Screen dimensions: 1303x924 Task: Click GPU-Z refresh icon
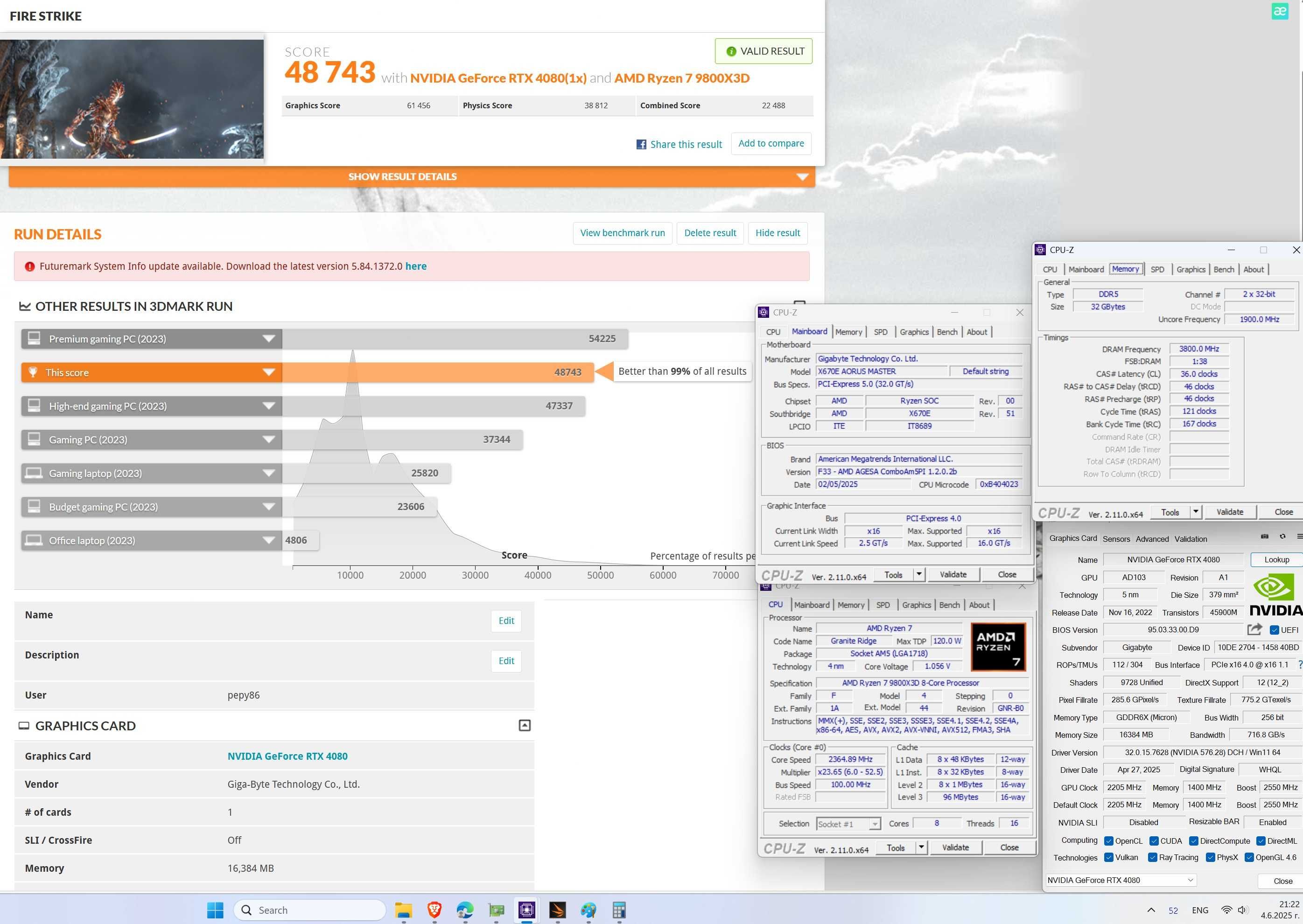1282,536
